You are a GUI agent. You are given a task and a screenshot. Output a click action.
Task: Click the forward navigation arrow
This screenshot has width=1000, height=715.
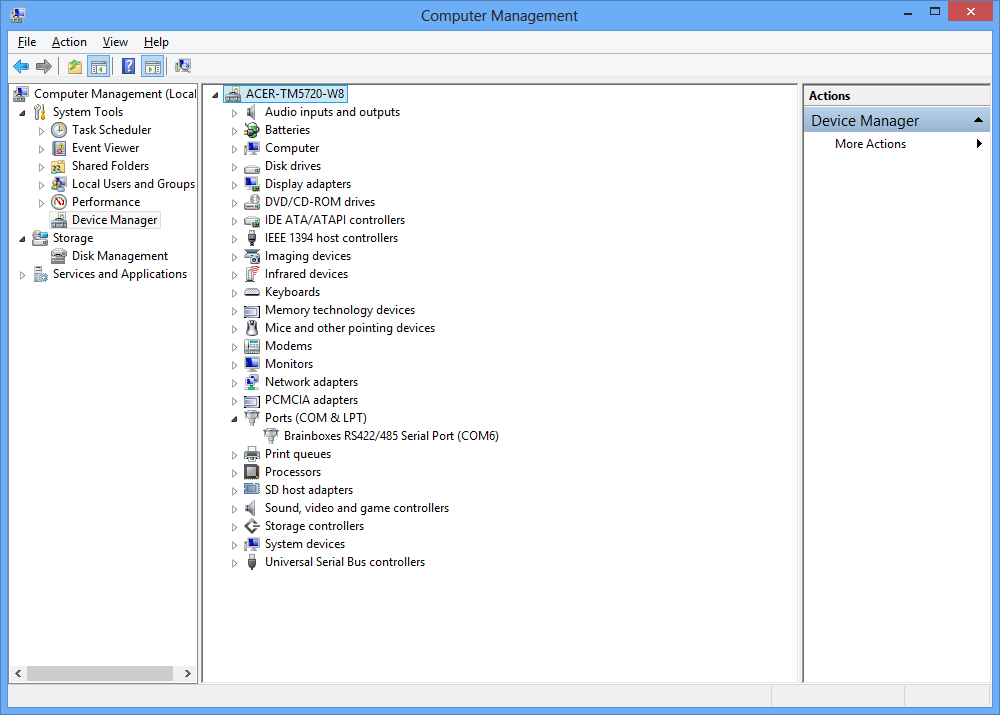[45, 66]
